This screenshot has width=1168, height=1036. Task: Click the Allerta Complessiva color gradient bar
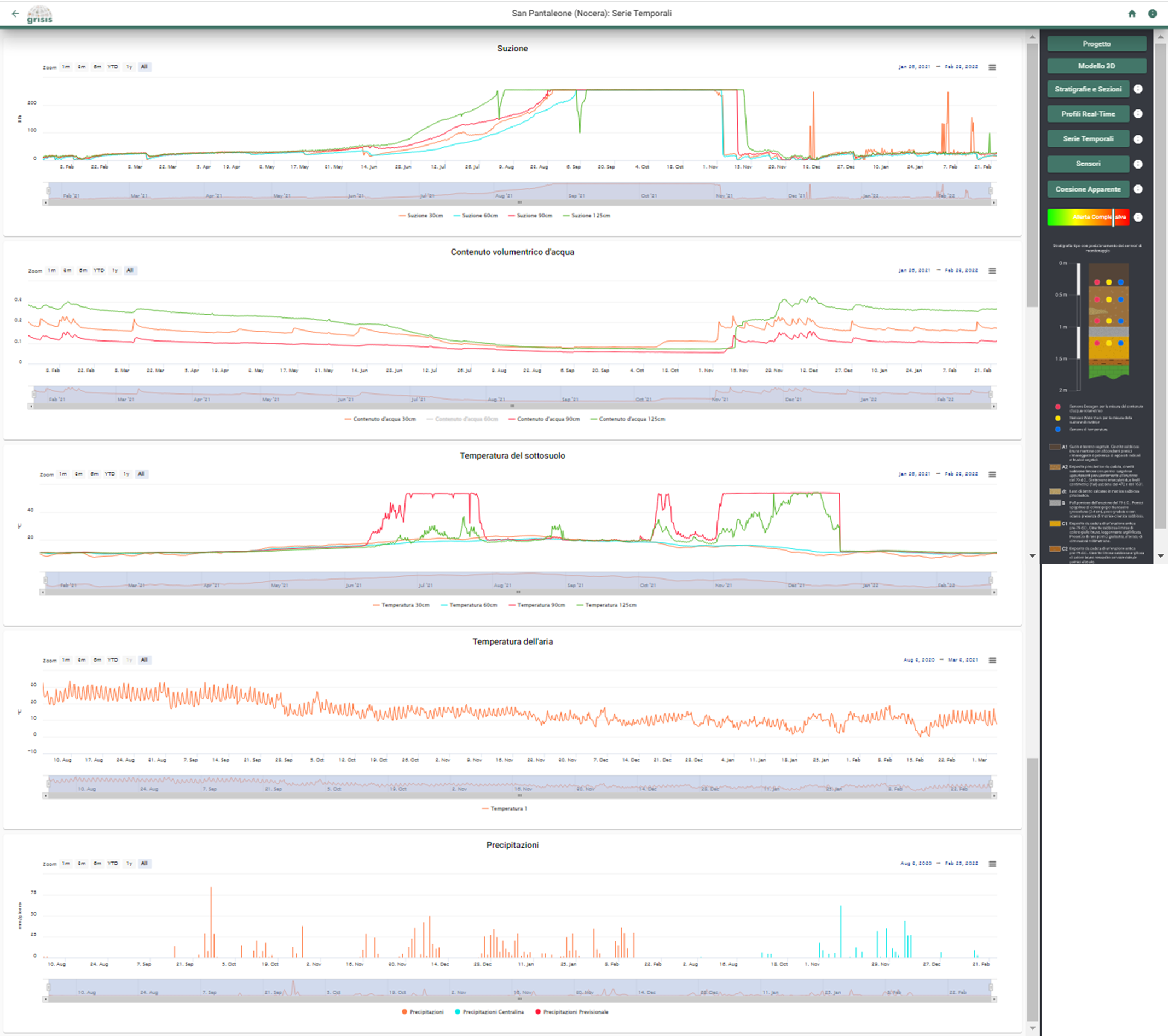1088,217
